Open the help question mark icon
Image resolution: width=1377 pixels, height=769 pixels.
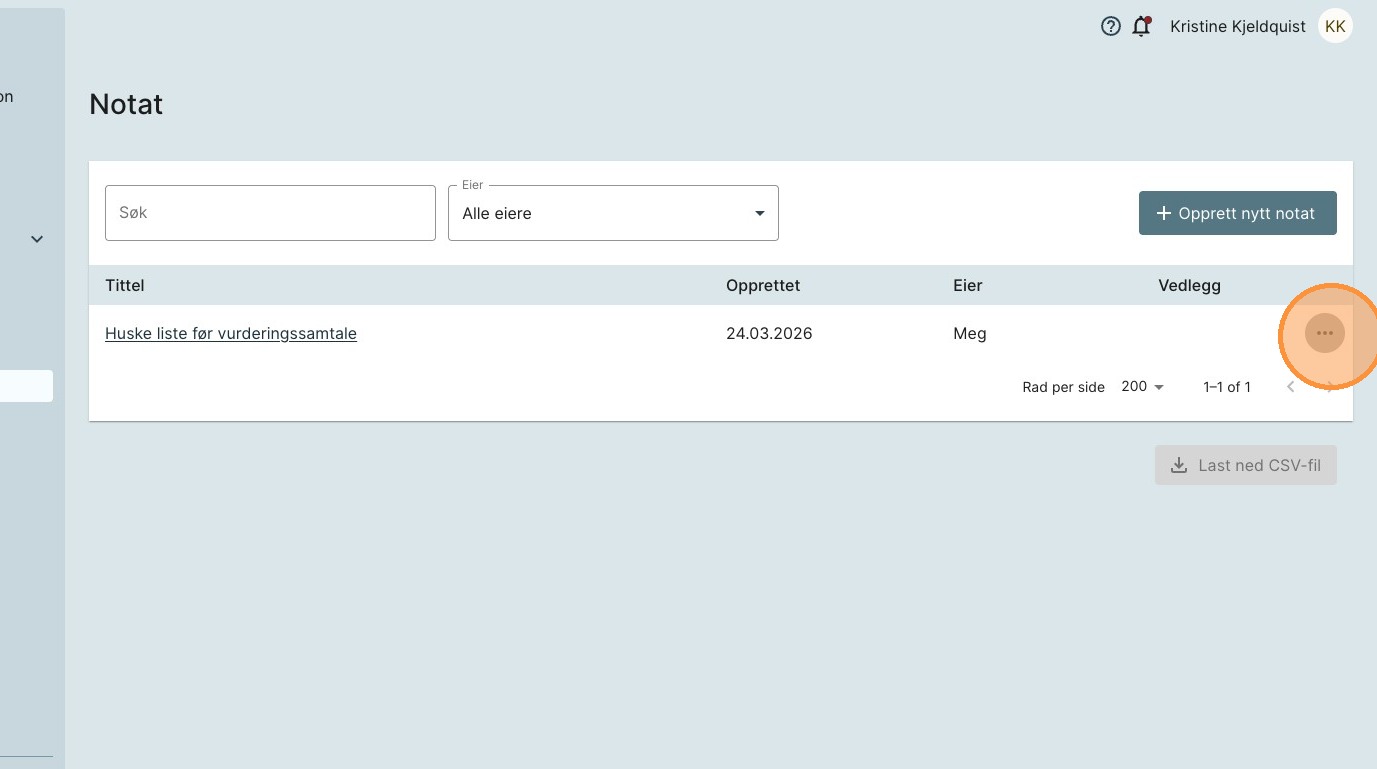click(x=1110, y=27)
